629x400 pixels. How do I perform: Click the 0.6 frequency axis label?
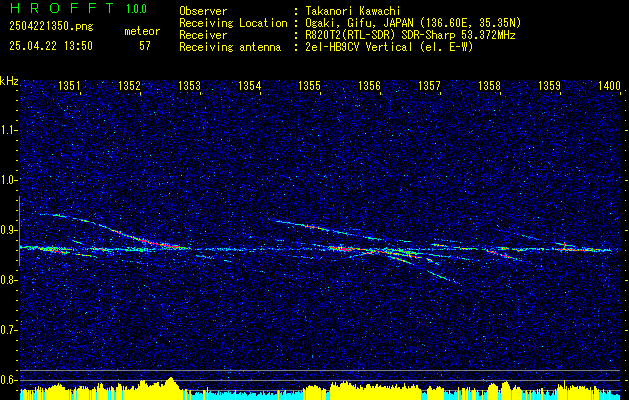pyautogui.click(x=9, y=380)
